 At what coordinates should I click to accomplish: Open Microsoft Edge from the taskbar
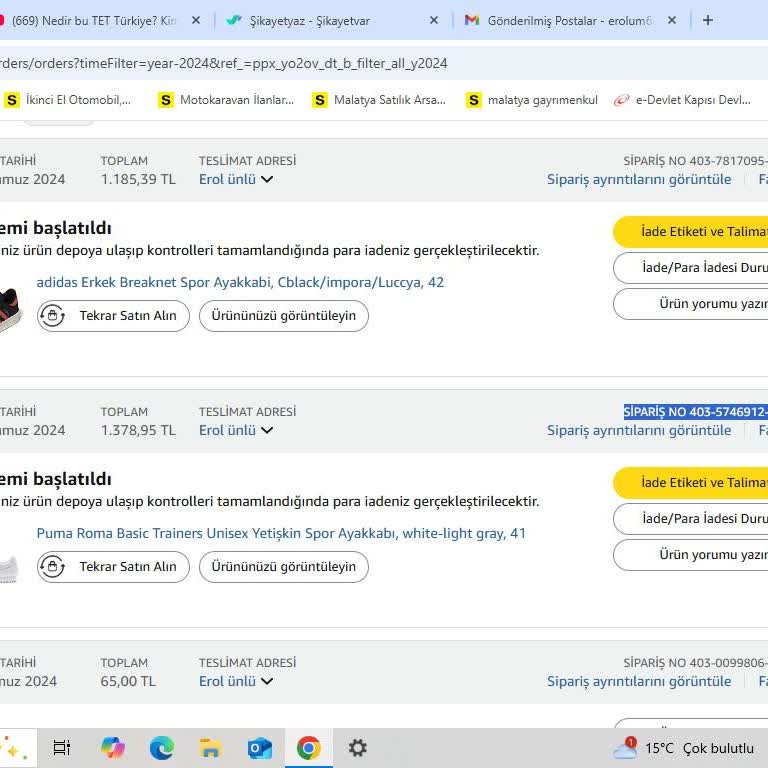[162, 748]
